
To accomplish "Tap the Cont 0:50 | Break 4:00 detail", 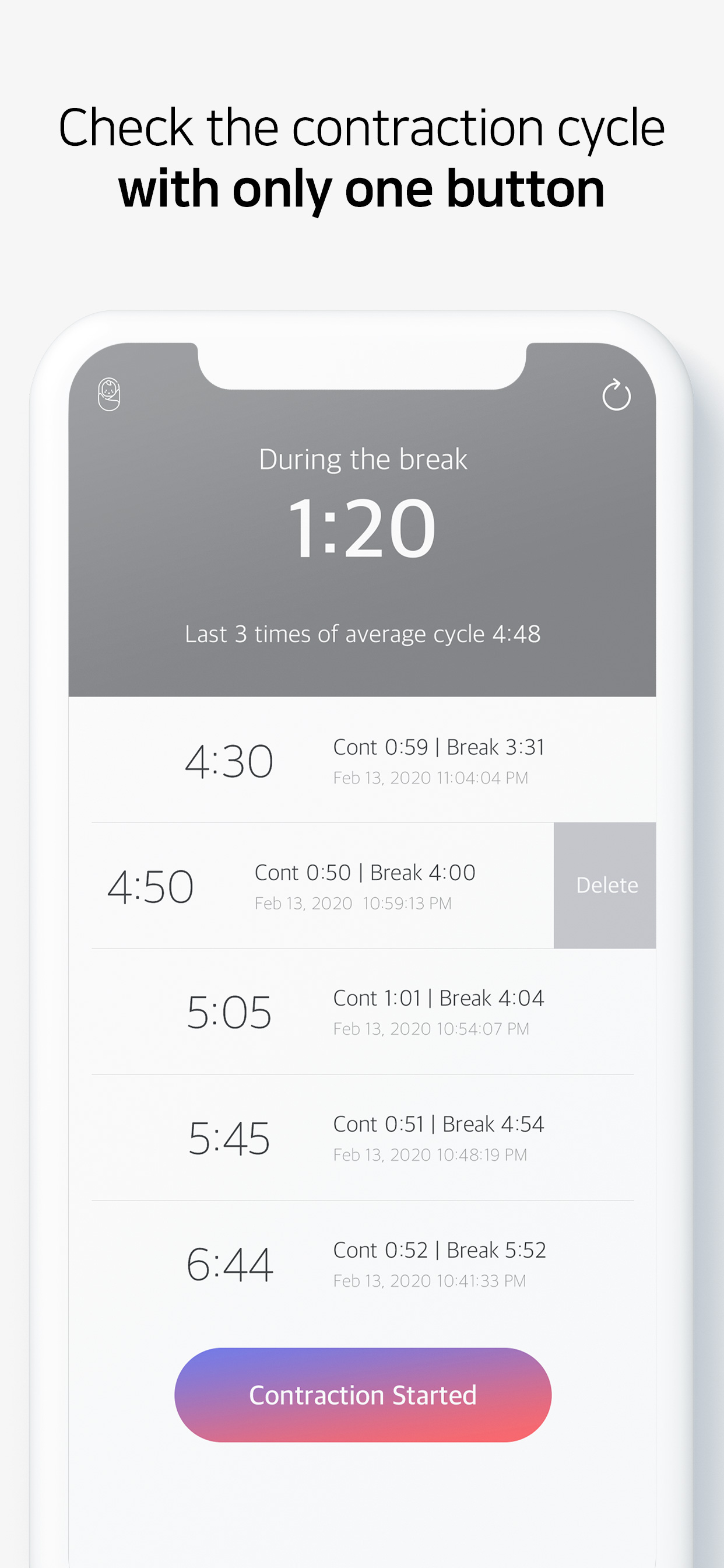I will [x=364, y=872].
